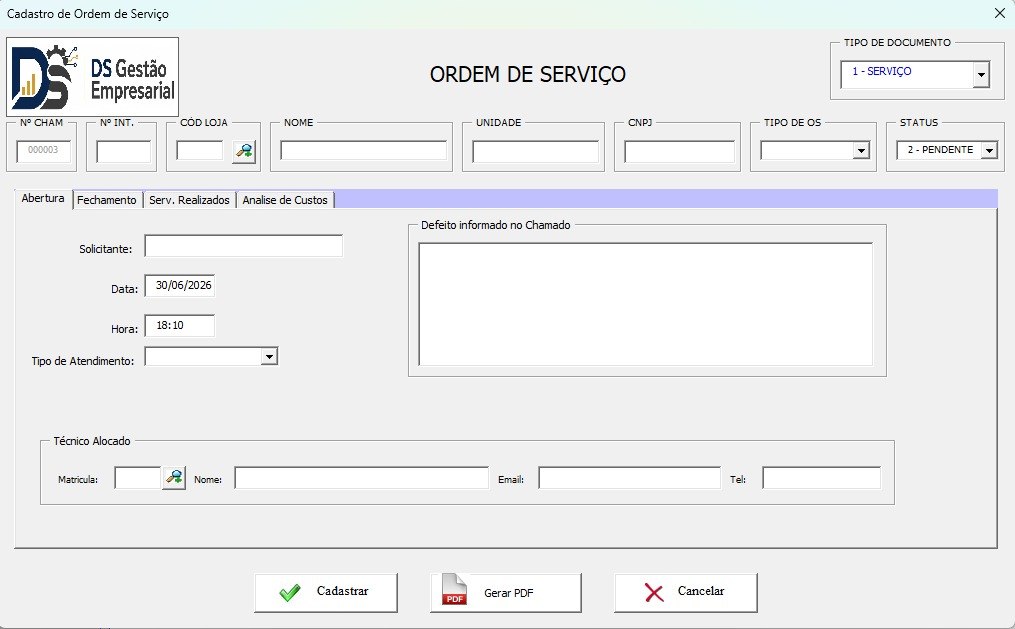Click the Gerar PDF button label
This screenshot has height=629, width=1015.
click(509, 593)
